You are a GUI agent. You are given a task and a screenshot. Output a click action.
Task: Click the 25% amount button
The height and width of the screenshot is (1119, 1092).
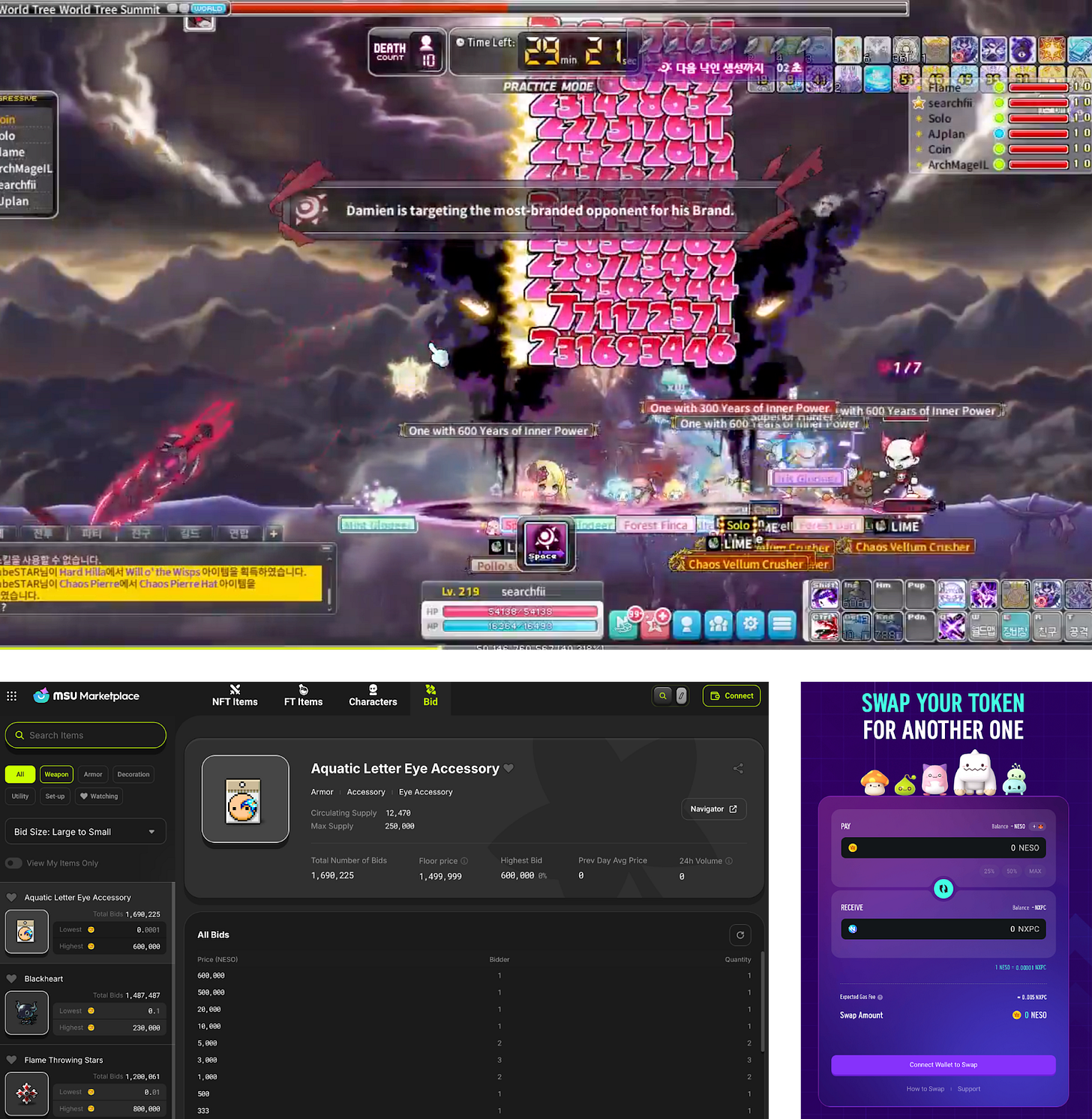(989, 871)
